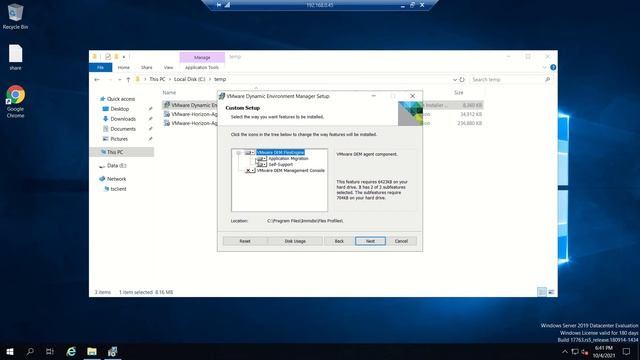Click the Properties icon in Quick Access Toolbar

point(108,57)
